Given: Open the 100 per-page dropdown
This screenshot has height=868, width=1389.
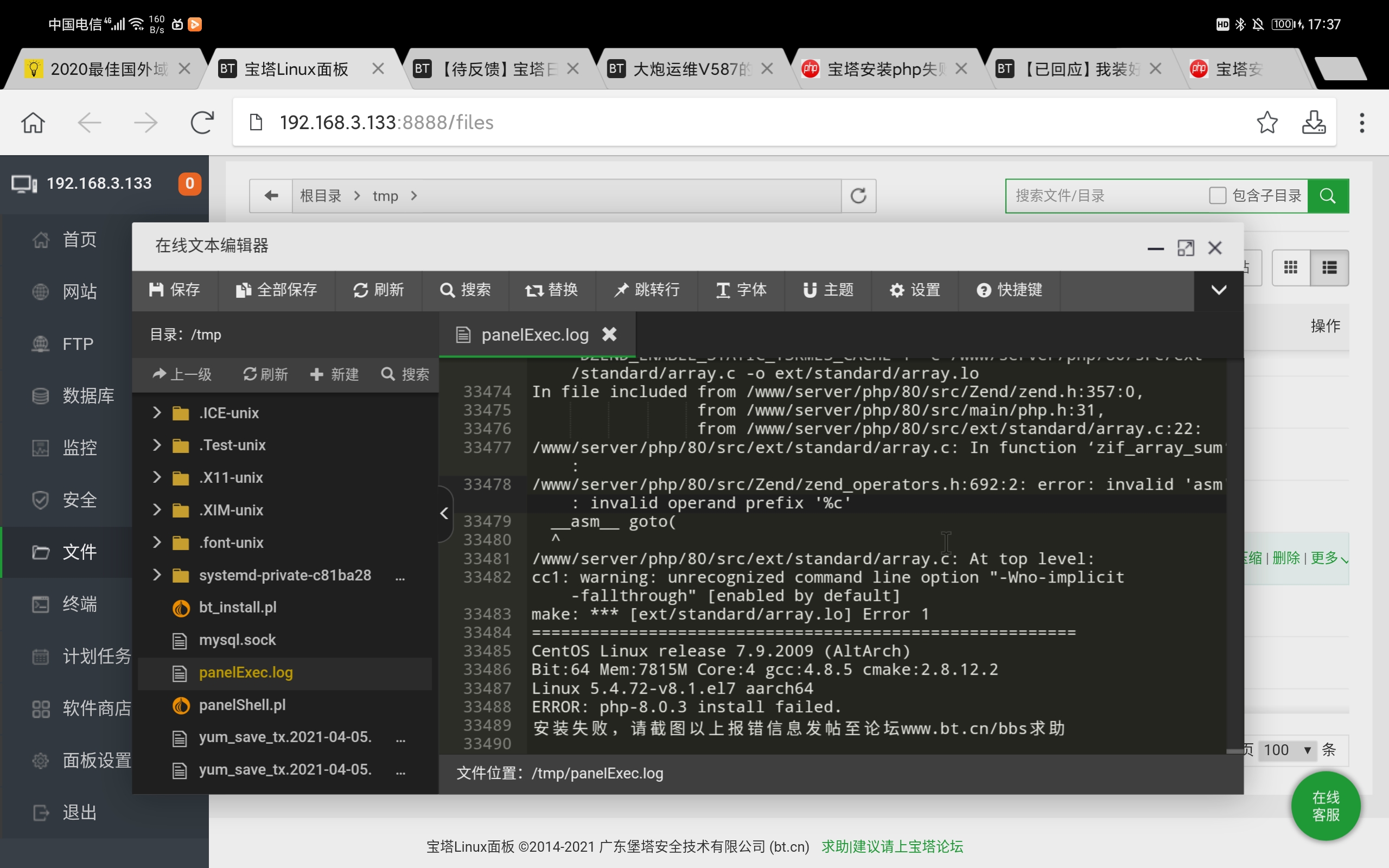Looking at the screenshot, I should click(x=1286, y=750).
